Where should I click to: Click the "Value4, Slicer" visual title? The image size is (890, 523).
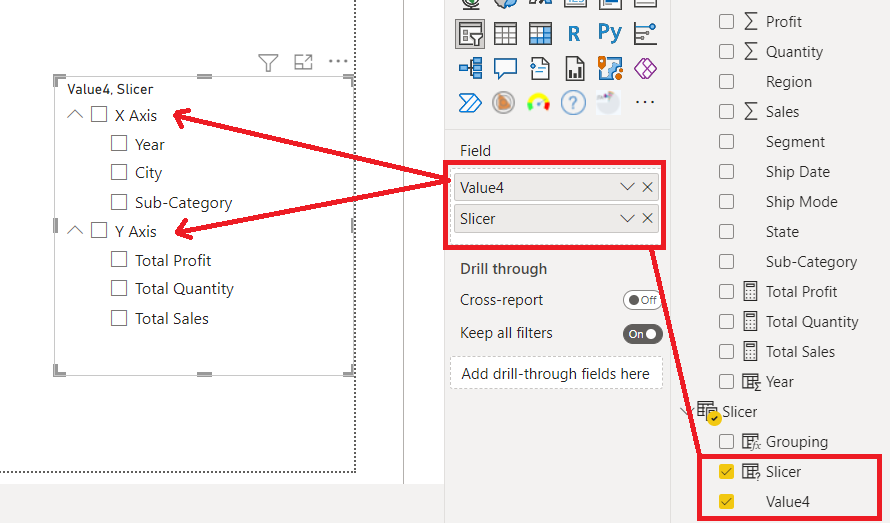tap(110, 89)
